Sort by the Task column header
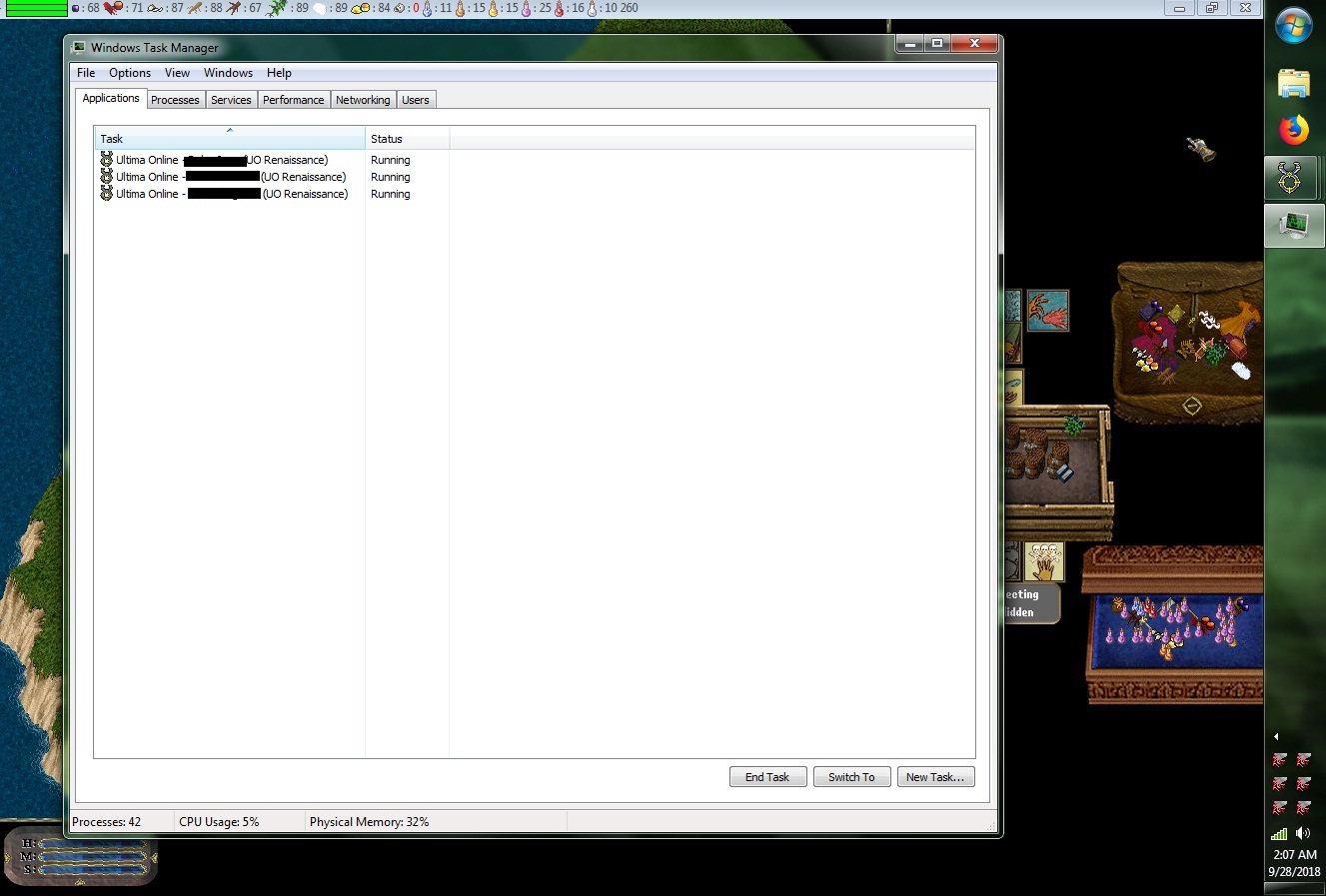1326x896 pixels. coord(230,139)
